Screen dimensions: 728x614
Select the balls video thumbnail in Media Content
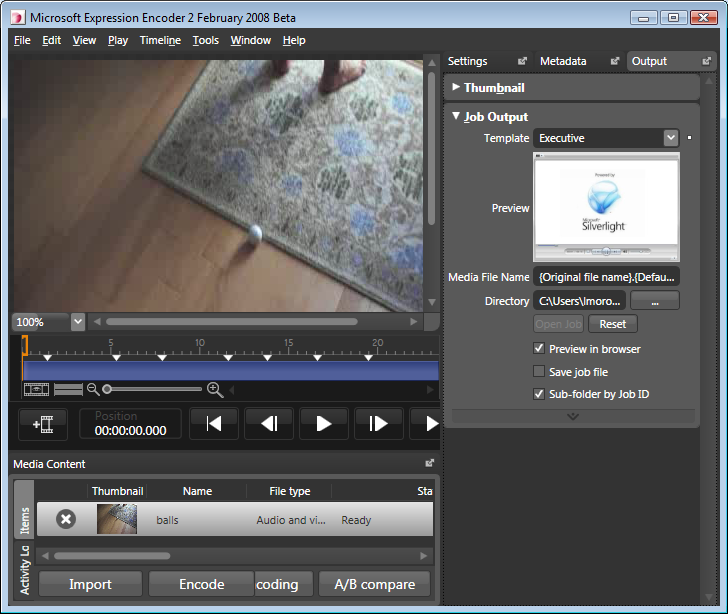pos(117,519)
